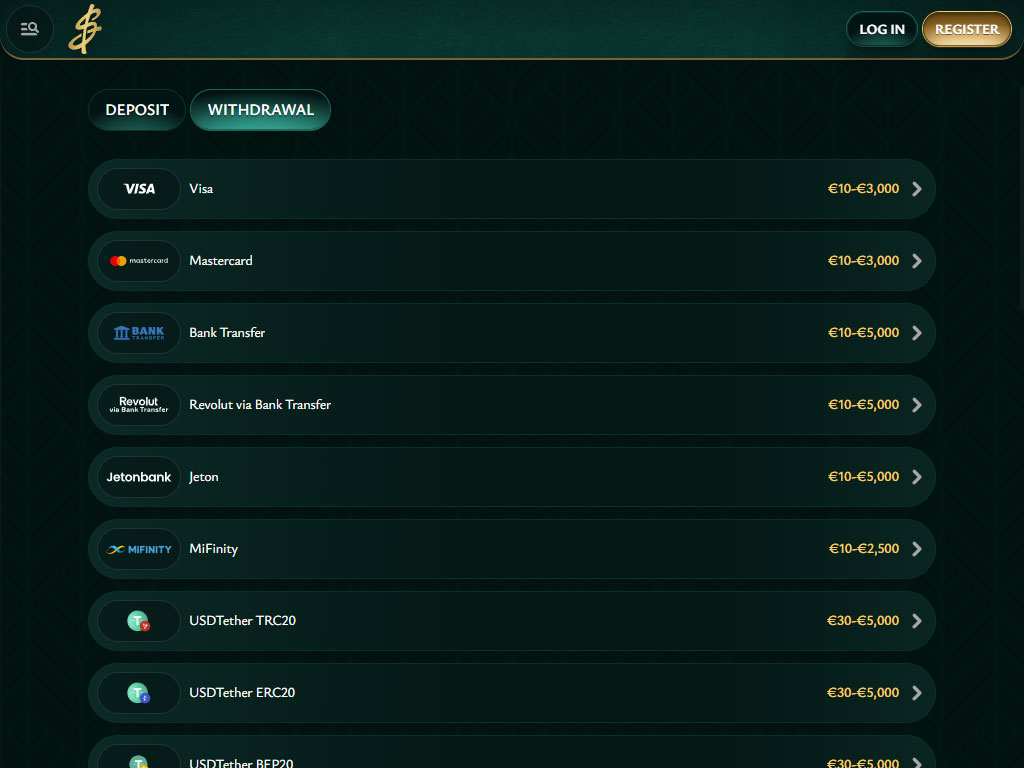Expand the USDTether ERC20 row chevron
Screen dimensions: 1024x768
click(917, 693)
